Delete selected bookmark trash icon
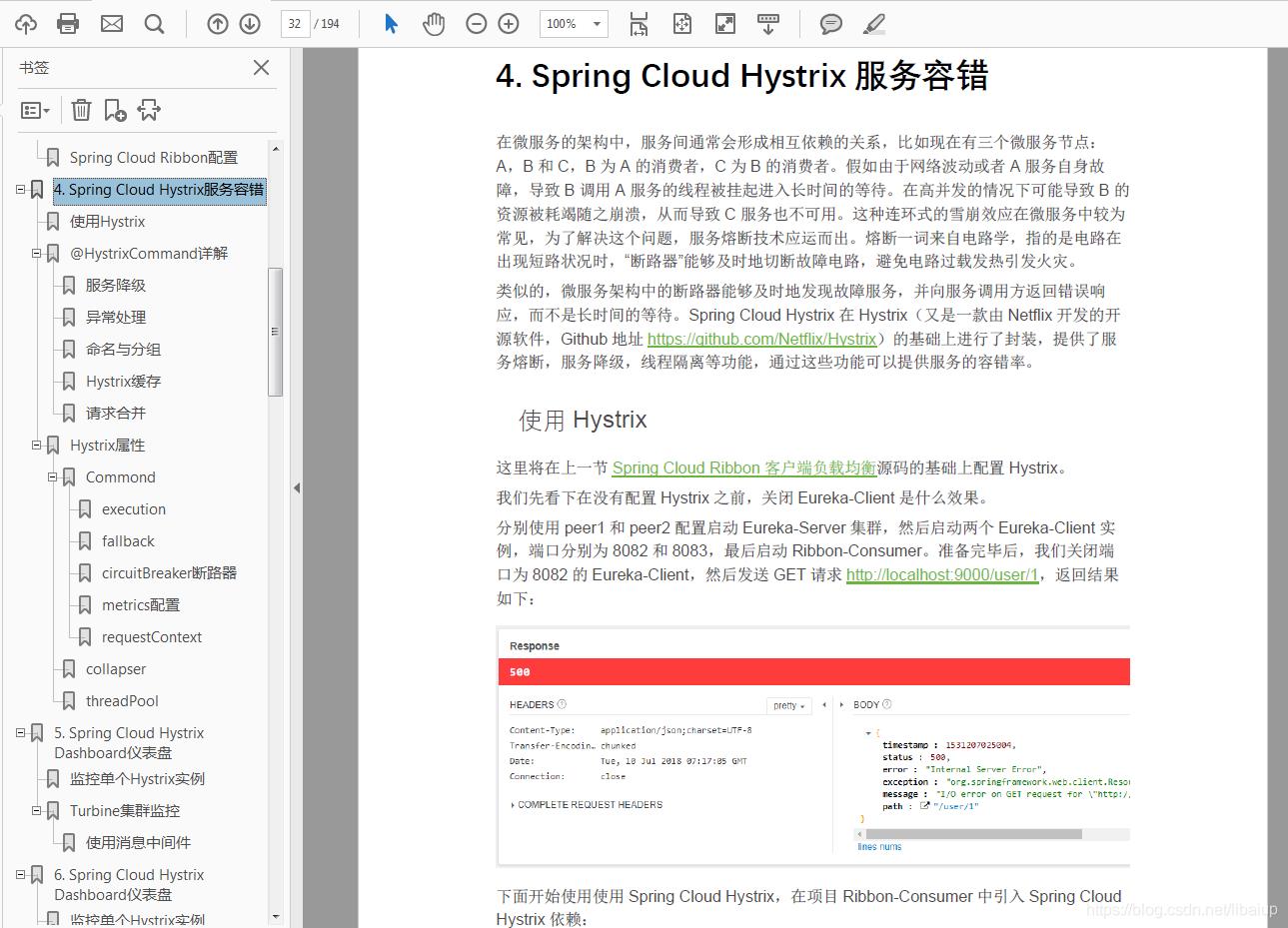This screenshot has height=928, width=1288. (81, 110)
